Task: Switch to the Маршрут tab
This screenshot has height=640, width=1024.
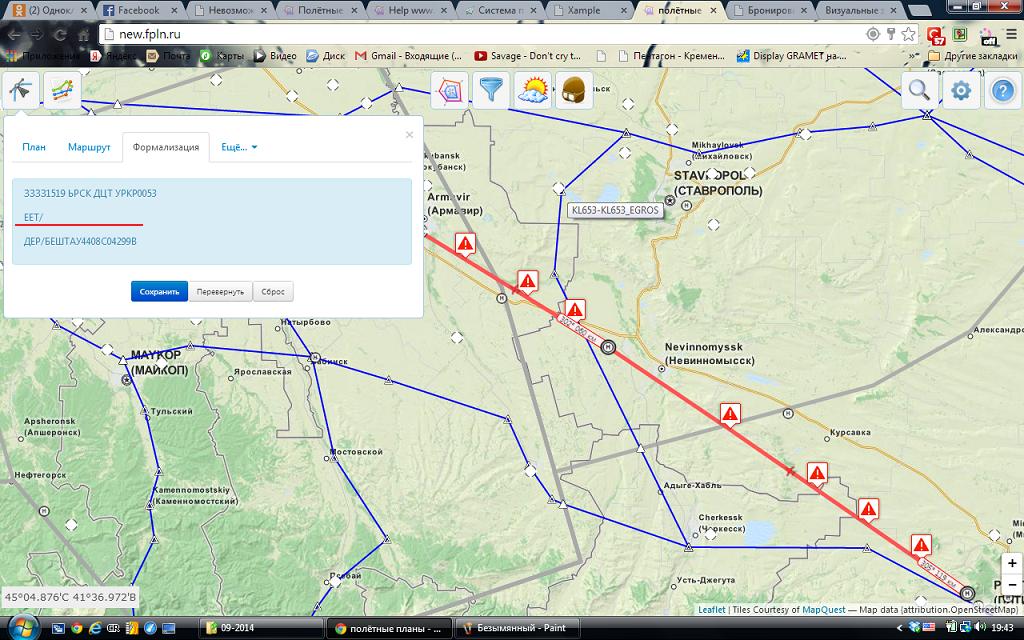Action: point(89,147)
